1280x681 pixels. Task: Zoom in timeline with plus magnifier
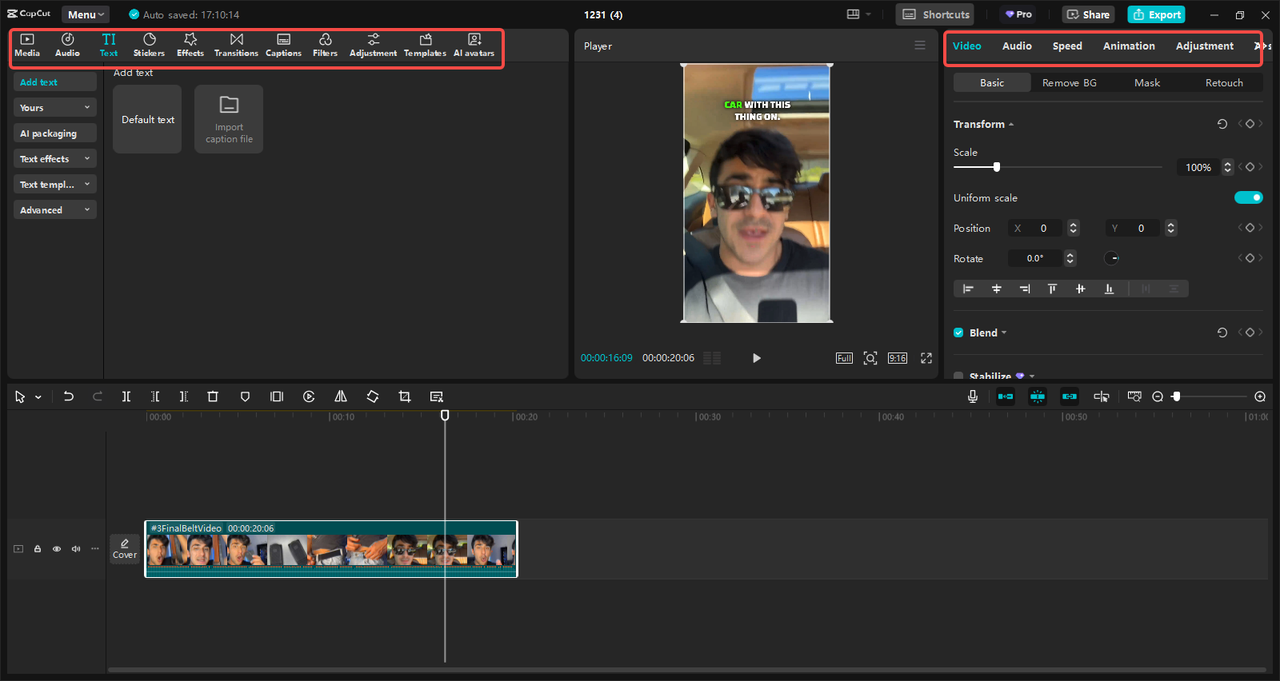1260,397
